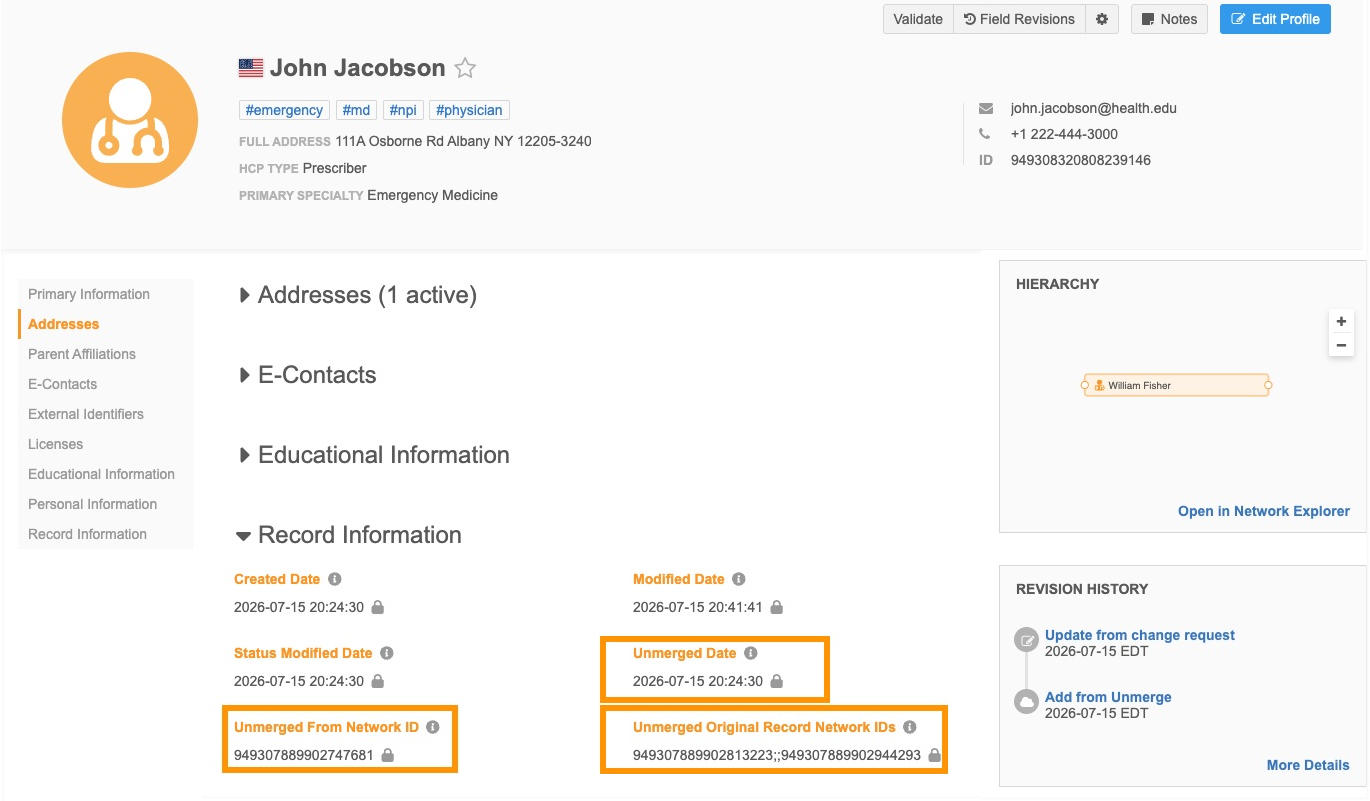Click lock icon beside Unmerged From Network ID value
The image size is (1370, 801).
pyautogui.click(x=388, y=755)
